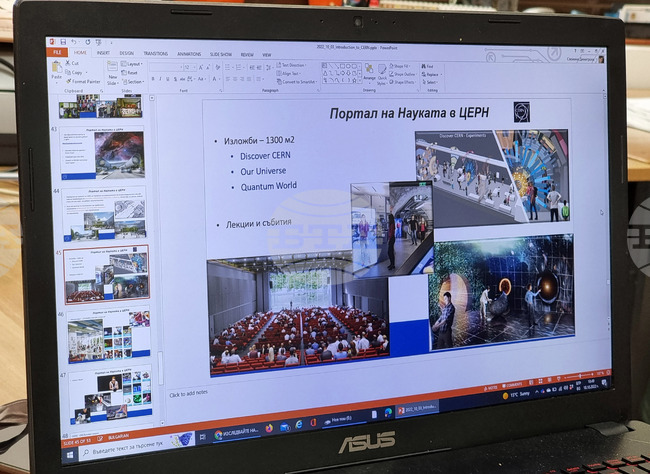The width and height of the screenshot is (650, 474).
Task: Toggle Center paragraph alignment
Action: tap(235, 79)
